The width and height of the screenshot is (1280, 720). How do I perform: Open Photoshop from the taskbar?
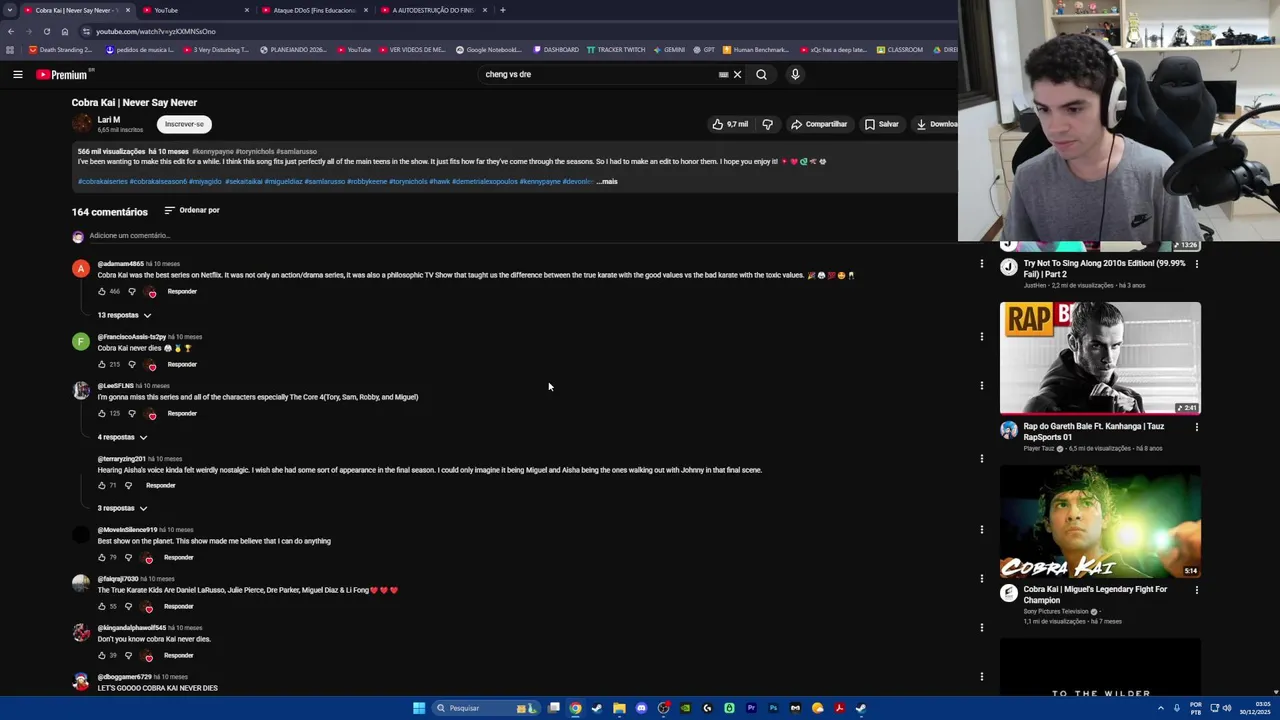coord(773,708)
